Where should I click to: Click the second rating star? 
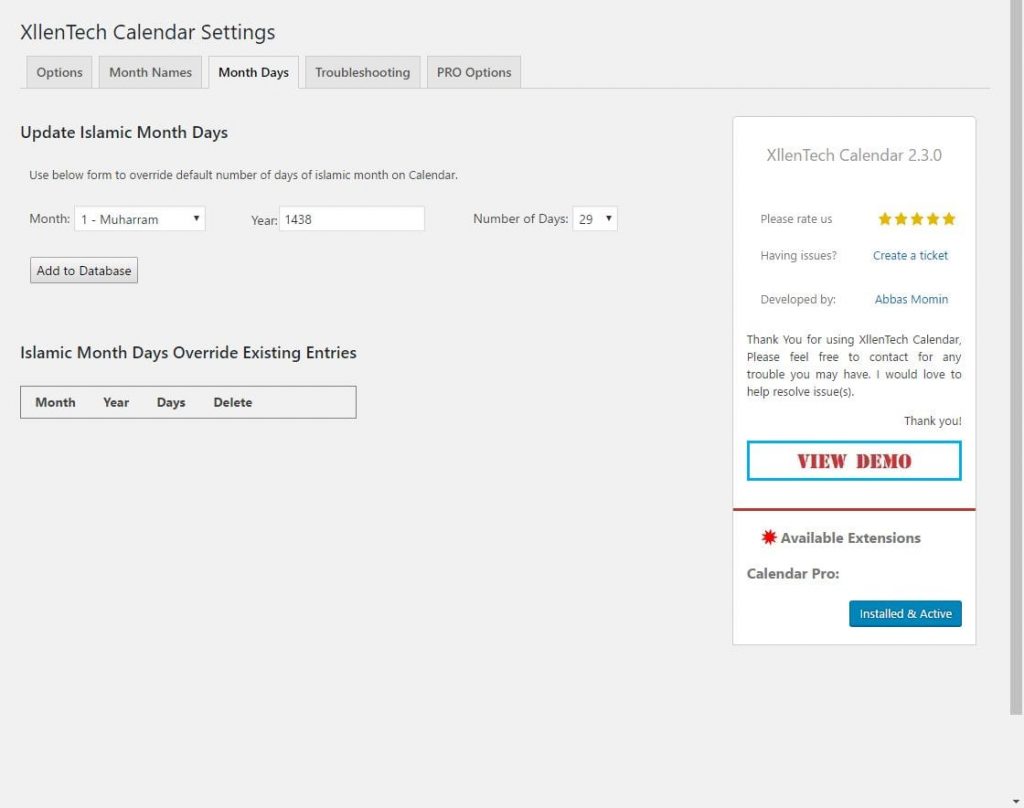901,219
